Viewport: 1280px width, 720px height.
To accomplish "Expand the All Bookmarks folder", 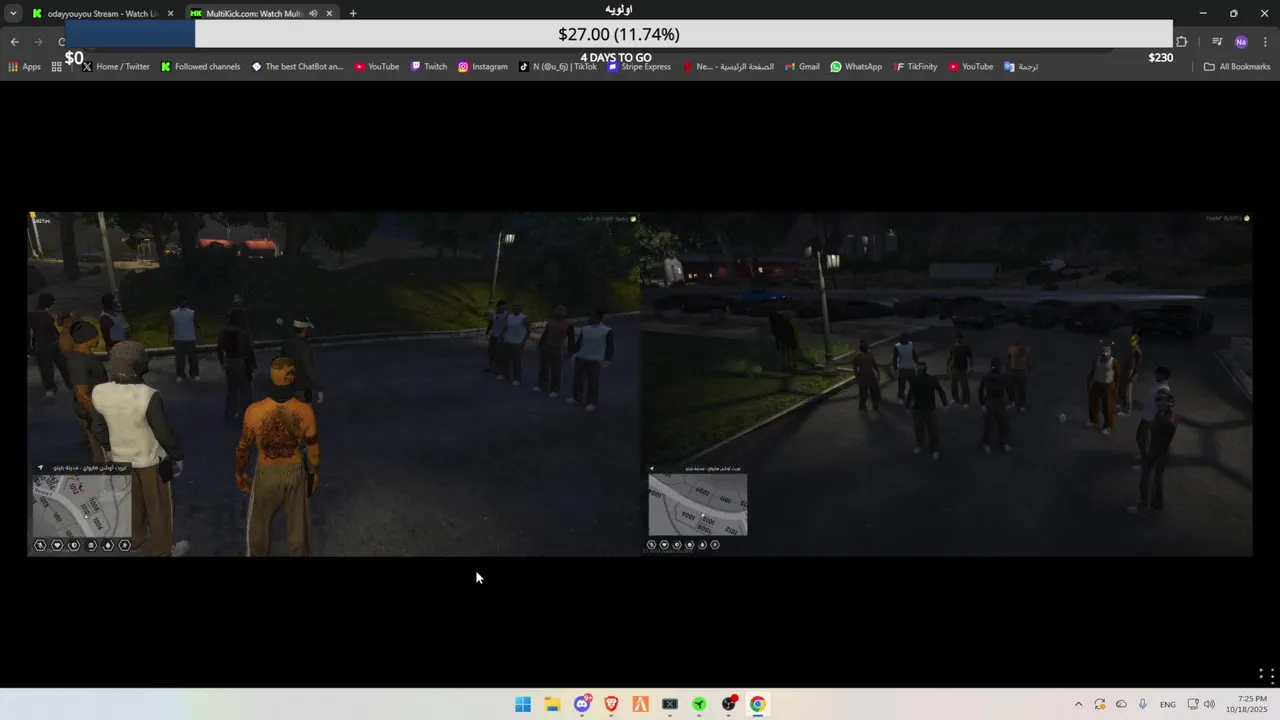I will click(x=1237, y=67).
